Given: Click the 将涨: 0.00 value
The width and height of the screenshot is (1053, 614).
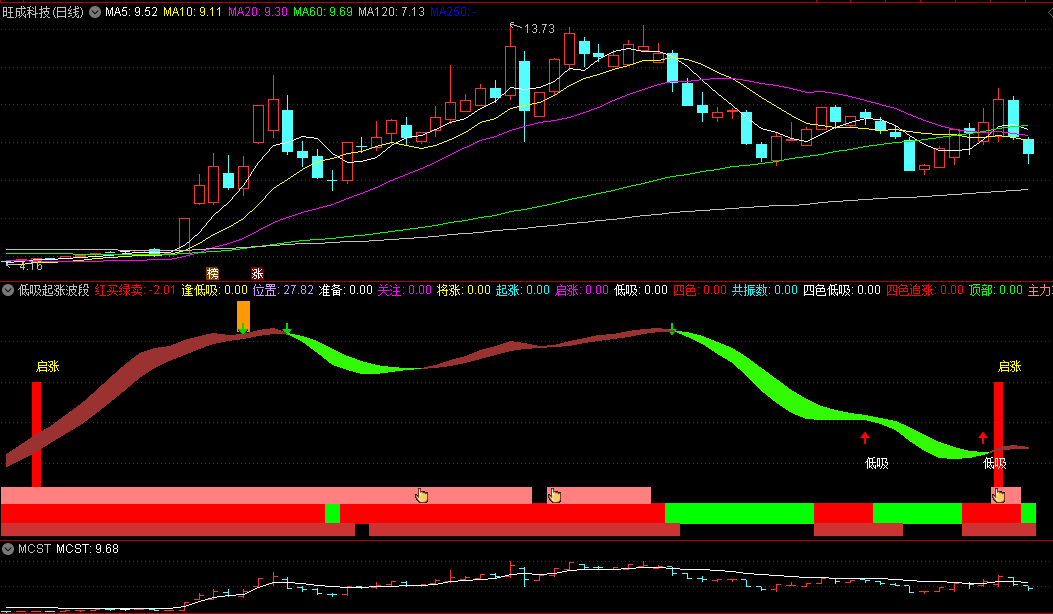Looking at the screenshot, I should click(464, 290).
